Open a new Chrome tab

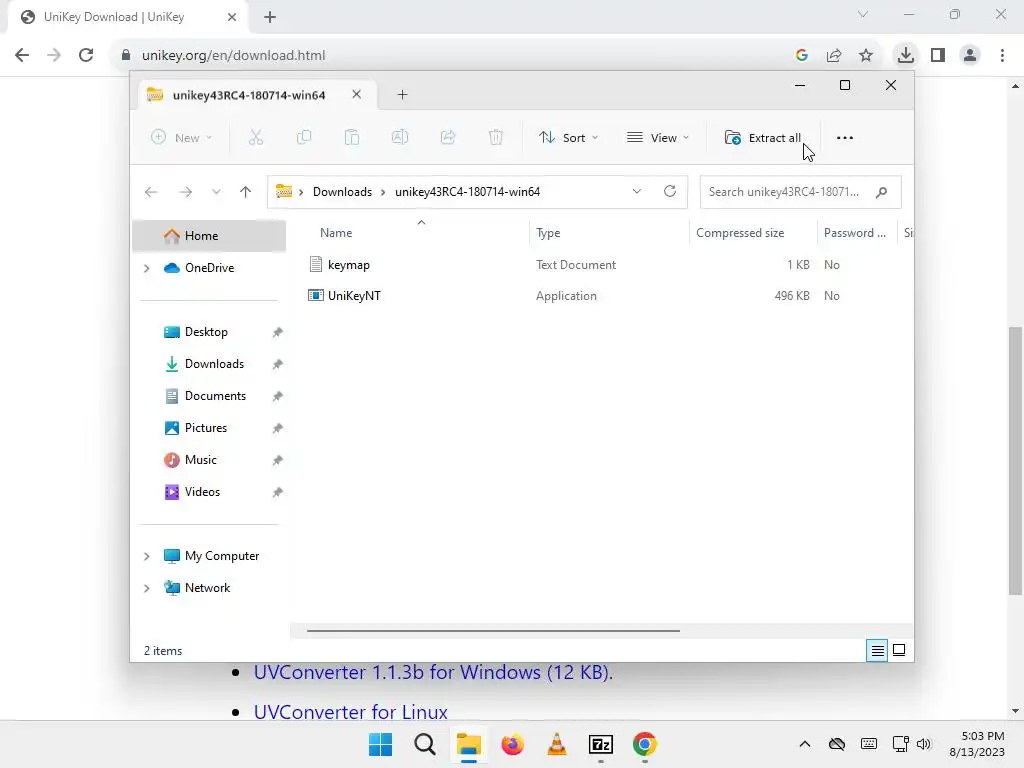click(270, 18)
